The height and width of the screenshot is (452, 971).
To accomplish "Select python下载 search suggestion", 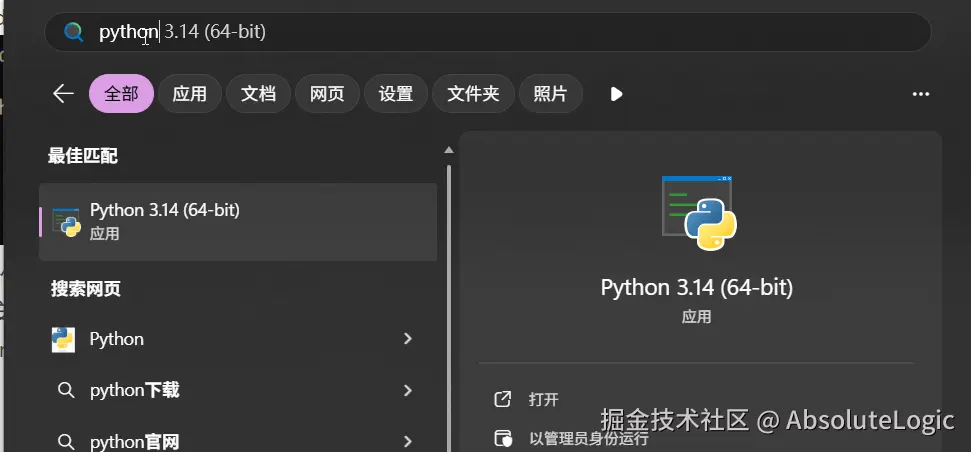I will [238, 390].
